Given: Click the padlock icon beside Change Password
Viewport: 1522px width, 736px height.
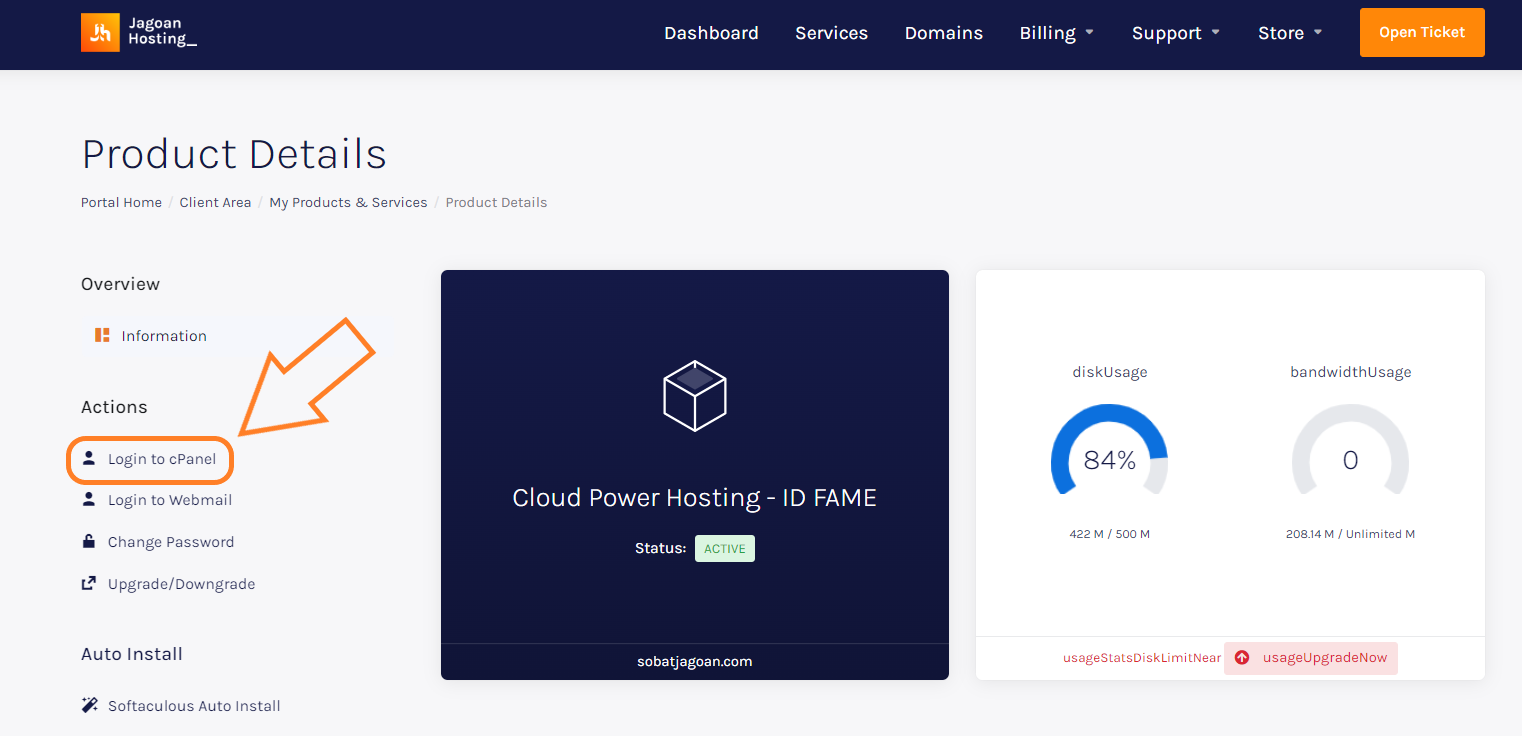Looking at the screenshot, I should 89,541.
